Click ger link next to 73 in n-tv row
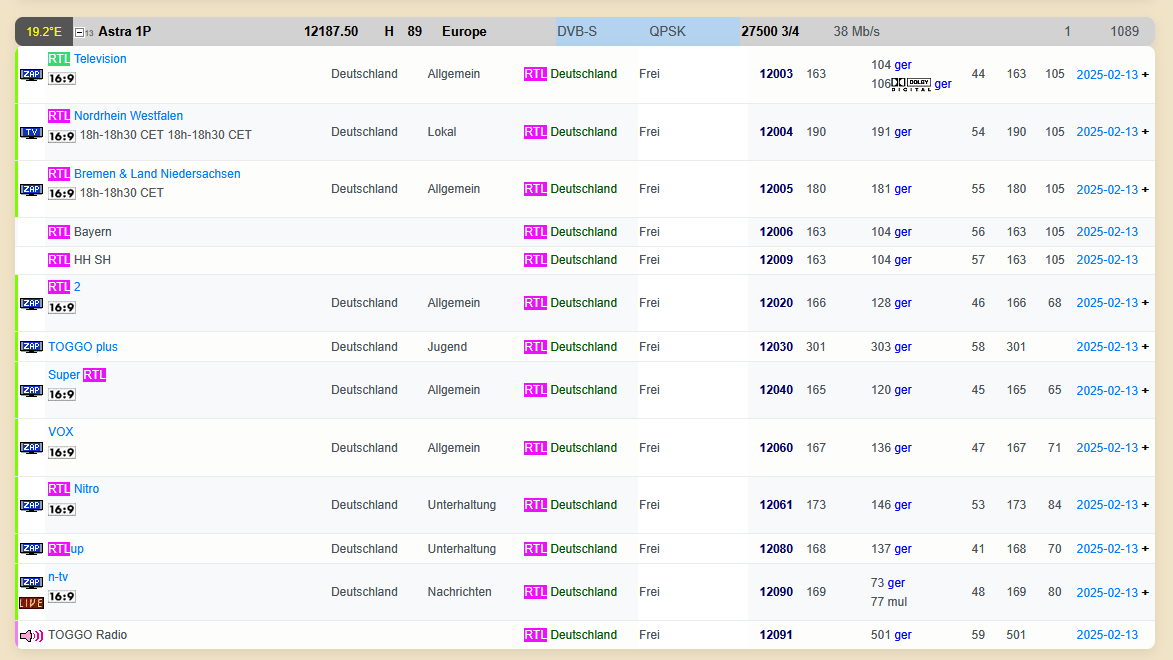1173x660 pixels. tap(896, 582)
